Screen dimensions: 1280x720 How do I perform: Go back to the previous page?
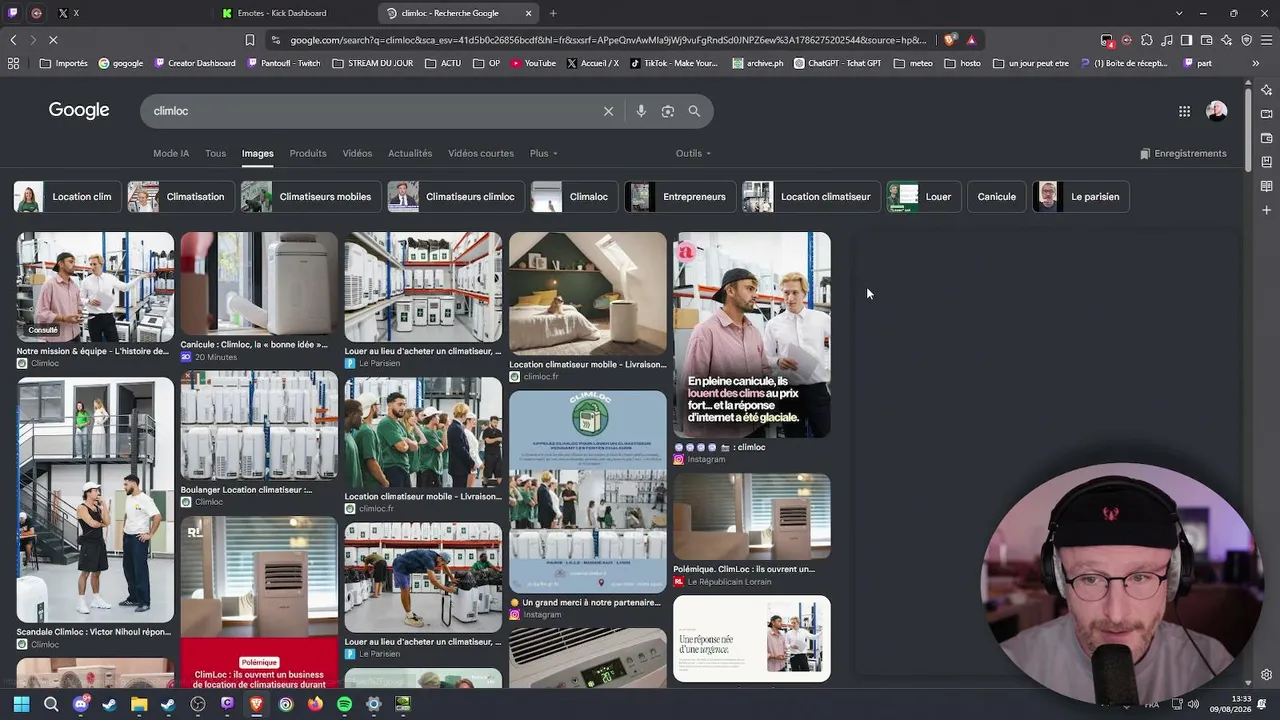point(13,40)
